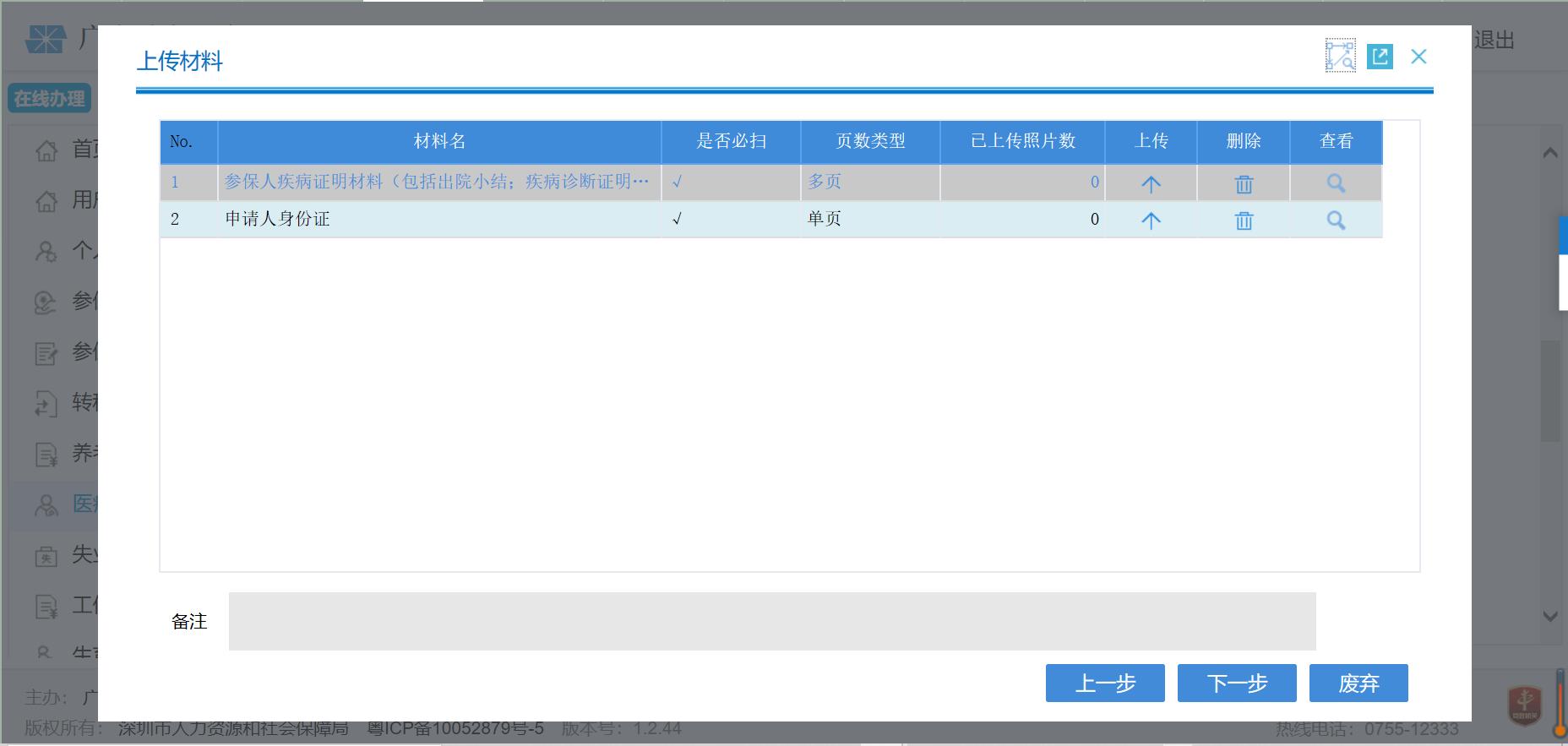Go back with 上一步 button
Image resolution: width=1568 pixels, height=746 pixels.
1105,683
